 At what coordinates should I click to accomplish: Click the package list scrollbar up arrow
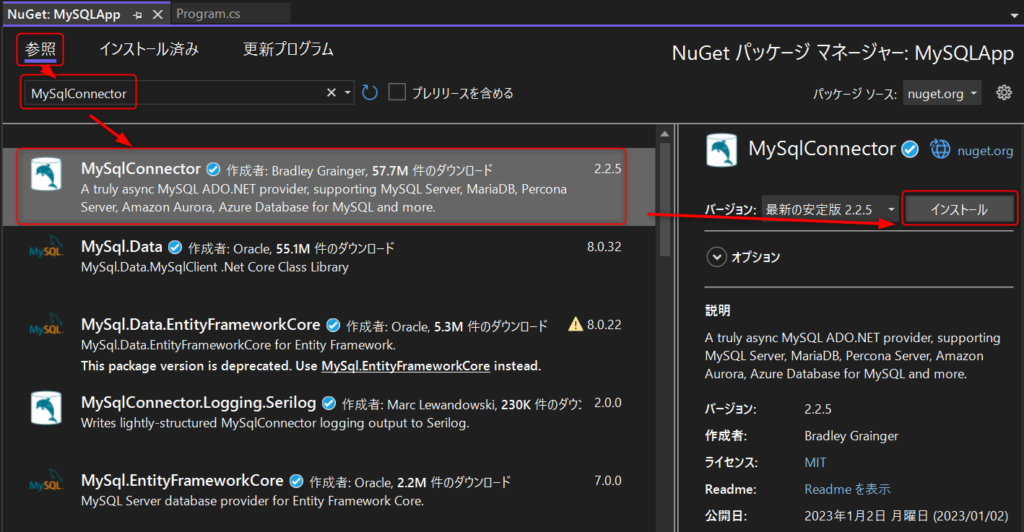(665, 134)
